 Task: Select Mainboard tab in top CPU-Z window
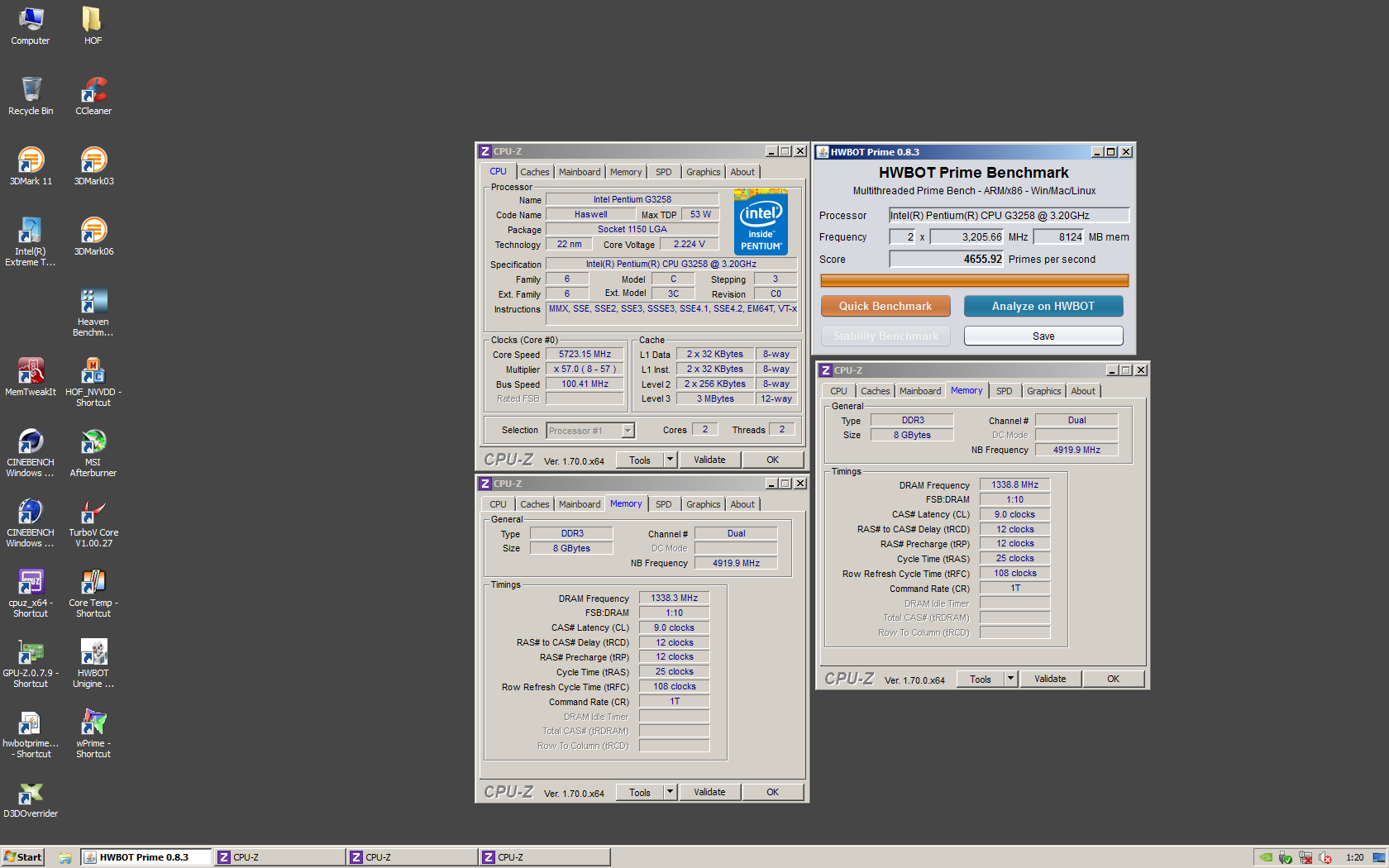coord(580,172)
